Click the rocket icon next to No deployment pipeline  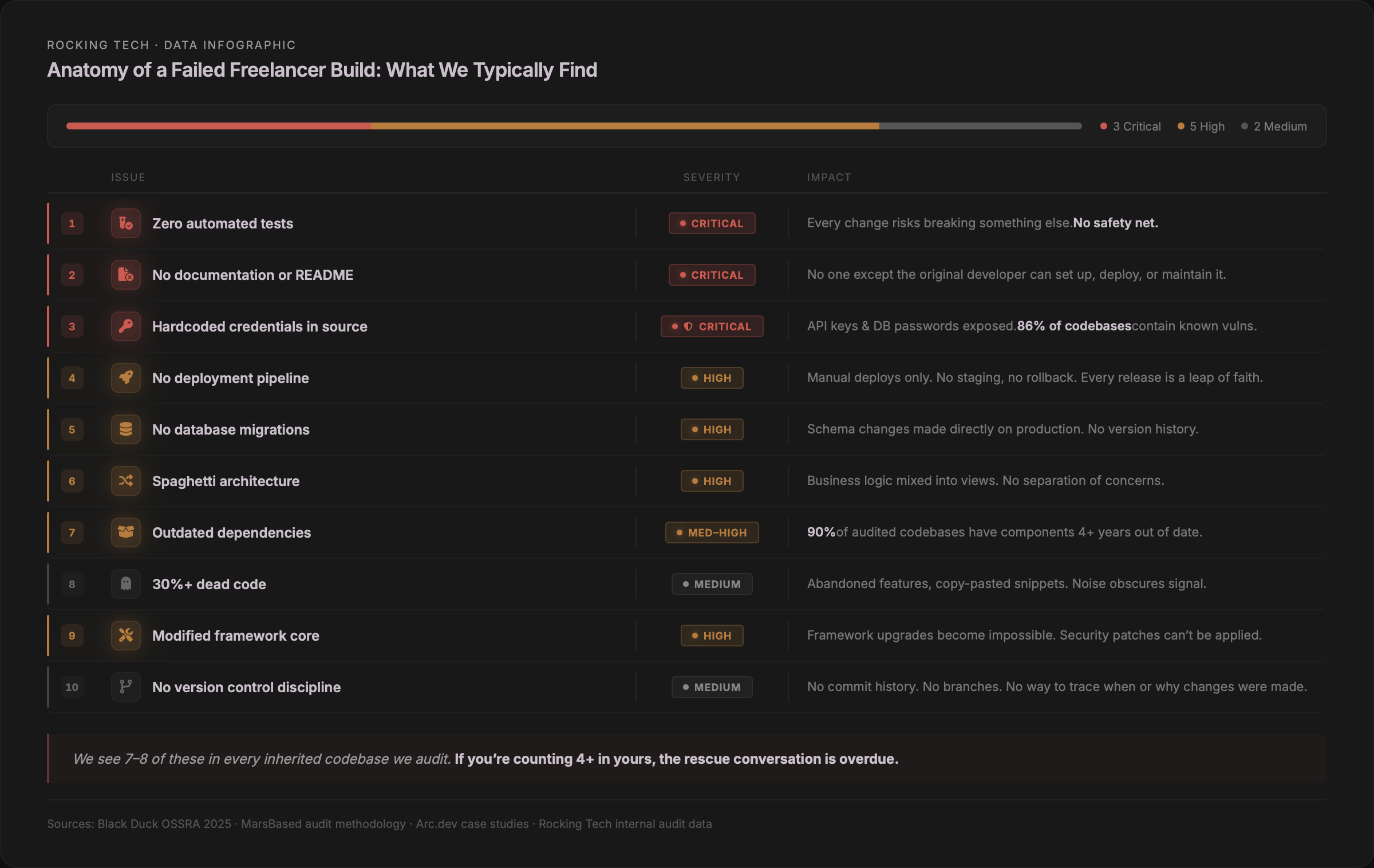point(125,378)
